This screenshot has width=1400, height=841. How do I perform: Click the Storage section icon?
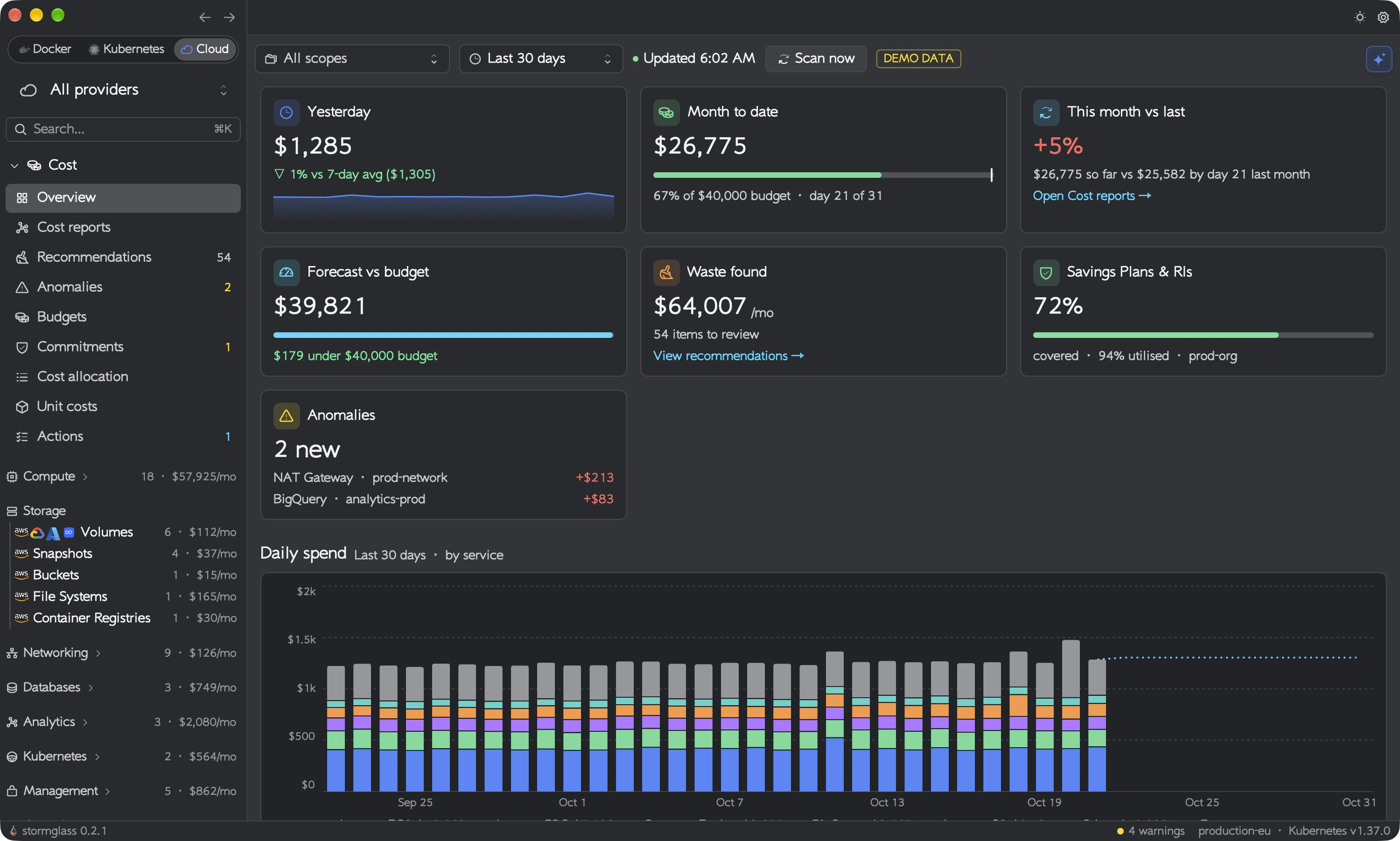pyautogui.click(x=12, y=511)
